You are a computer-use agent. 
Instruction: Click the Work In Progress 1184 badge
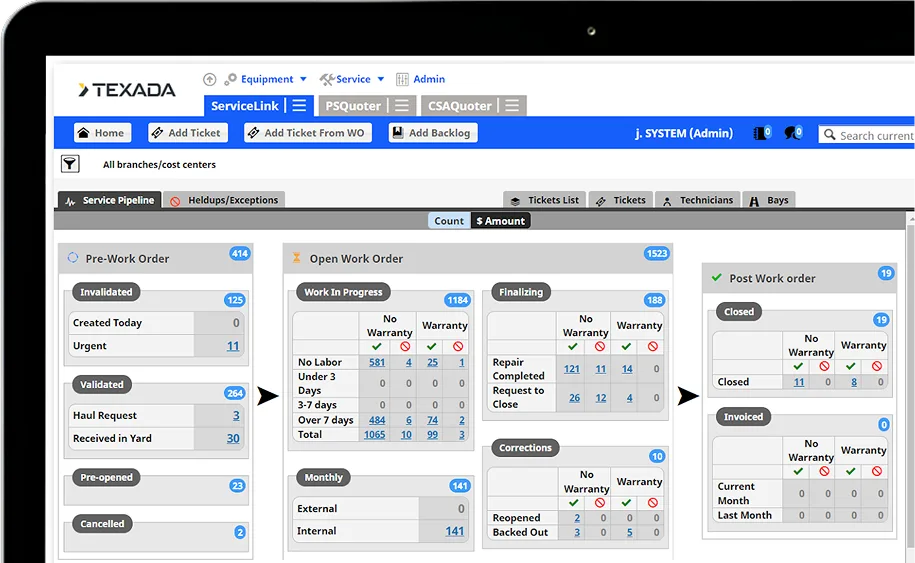click(x=457, y=300)
